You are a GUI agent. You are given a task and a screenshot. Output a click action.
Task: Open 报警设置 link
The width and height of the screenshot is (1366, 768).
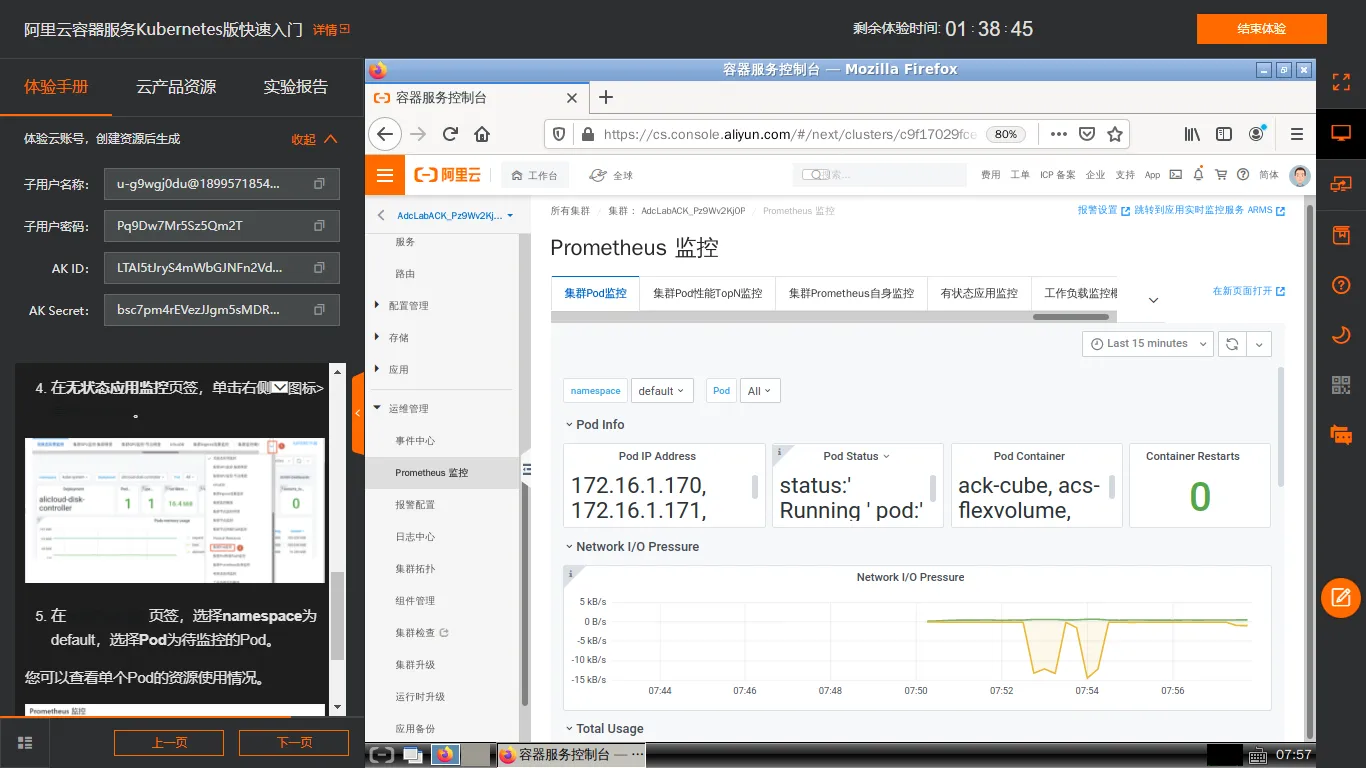pos(1103,211)
